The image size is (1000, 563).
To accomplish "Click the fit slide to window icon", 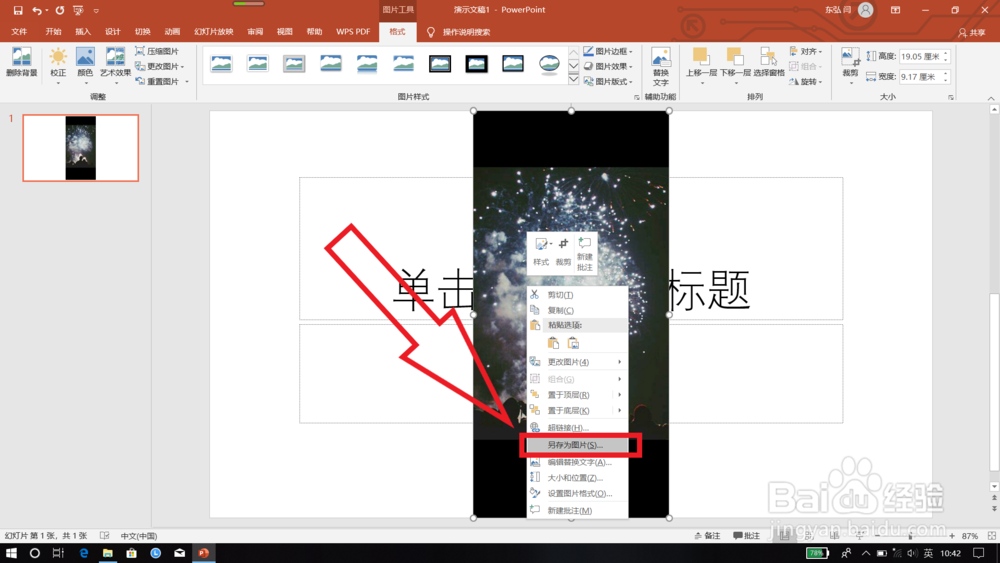I will [991, 536].
